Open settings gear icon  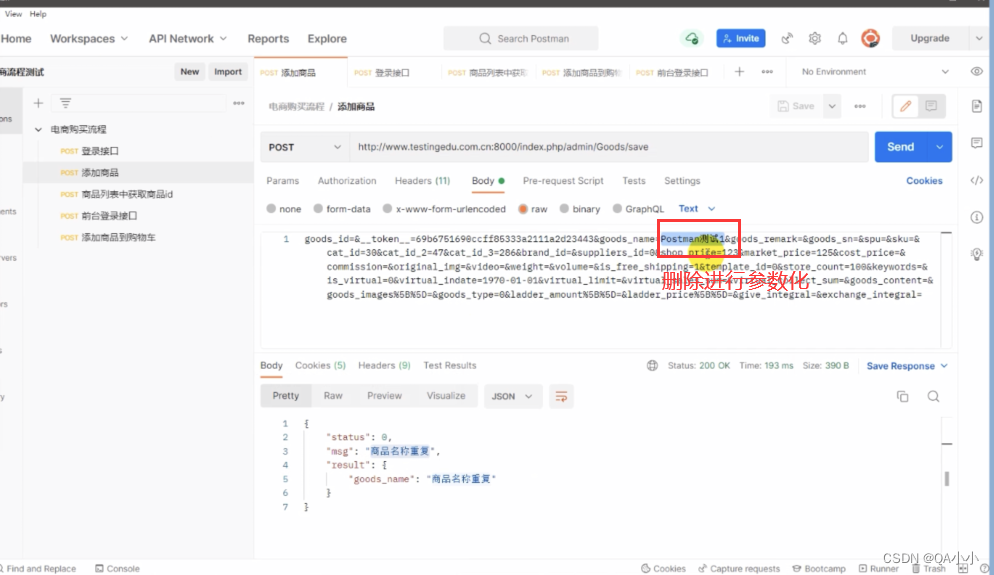tap(815, 39)
